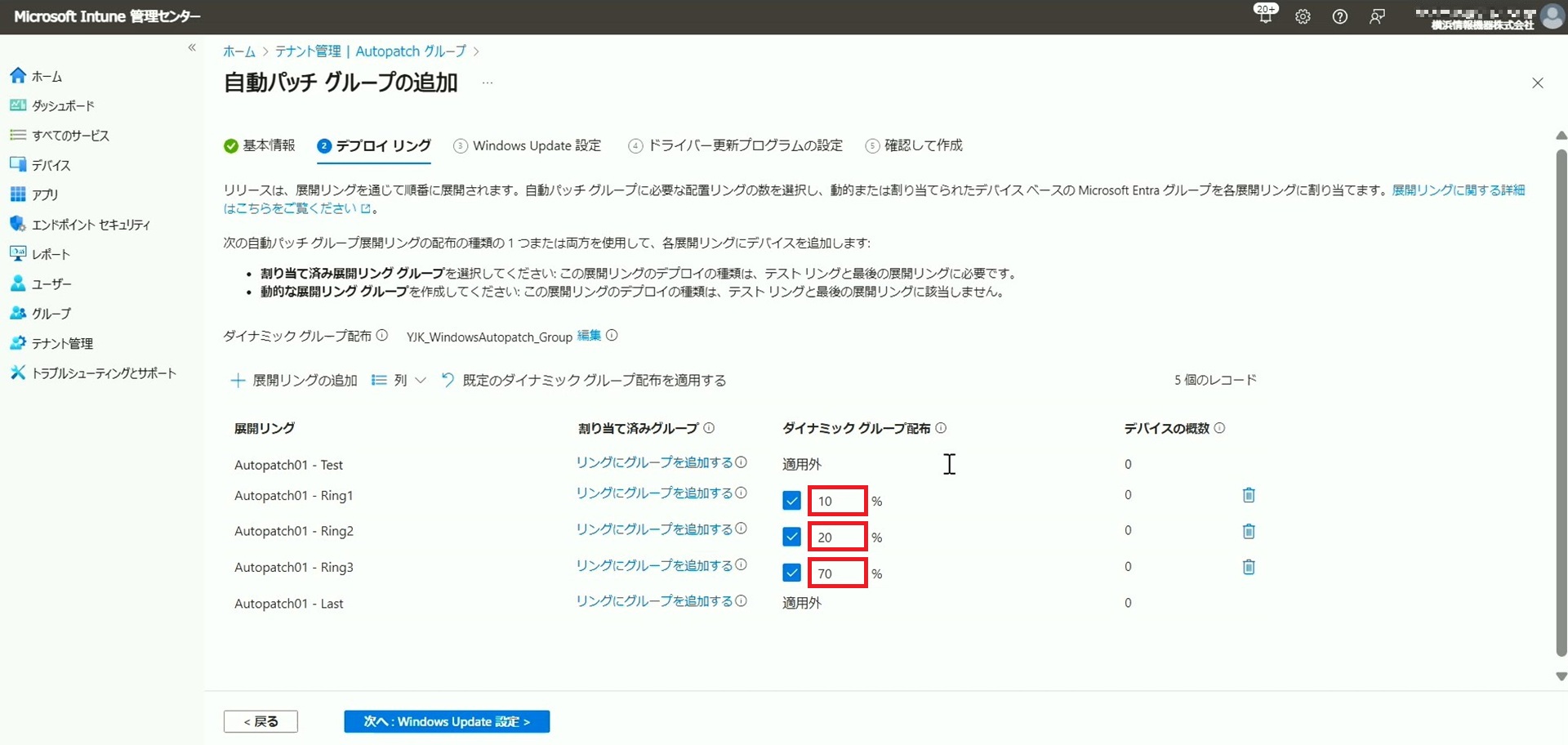Open テナント管理 in the sidebar
Viewport: 1568px width, 745px height.
pyautogui.click(x=51, y=343)
